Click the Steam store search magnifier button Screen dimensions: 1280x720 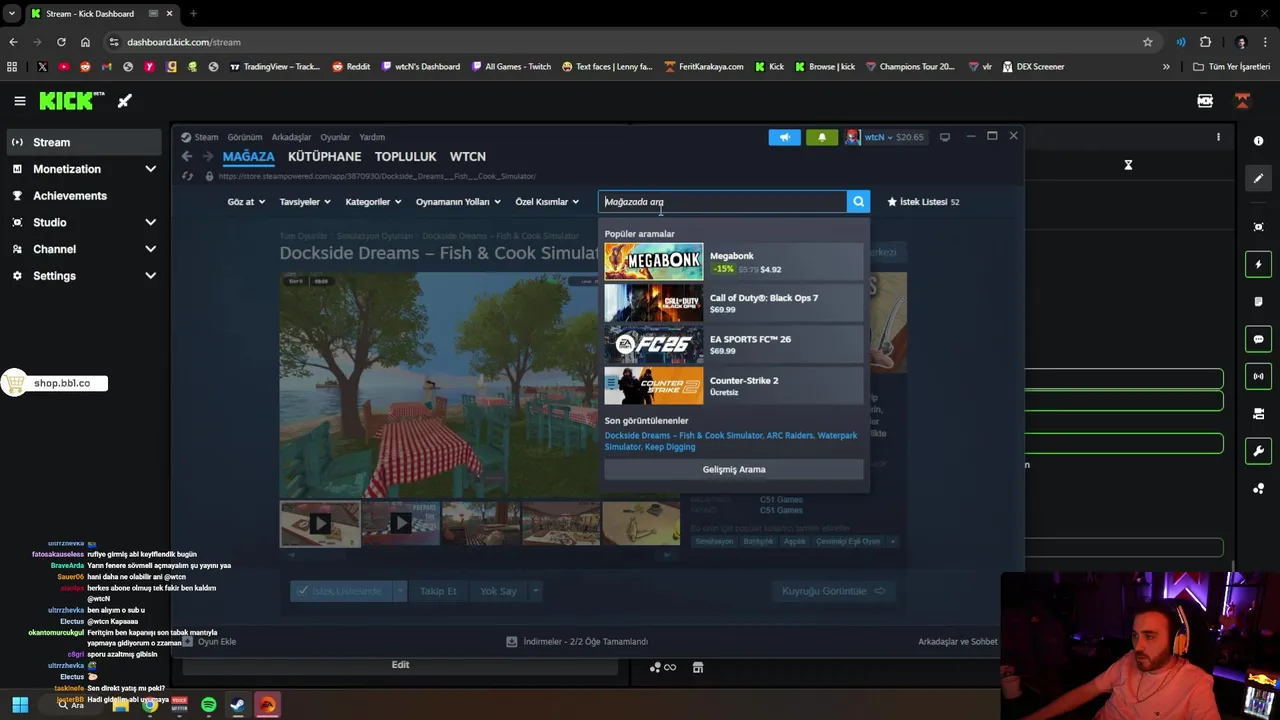pyautogui.click(x=858, y=202)
